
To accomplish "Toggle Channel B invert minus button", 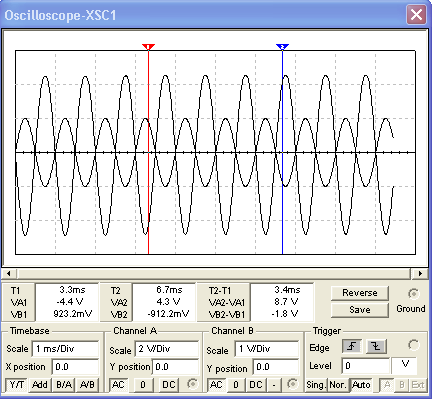I will pyautogui.click(x=274, y=385).
